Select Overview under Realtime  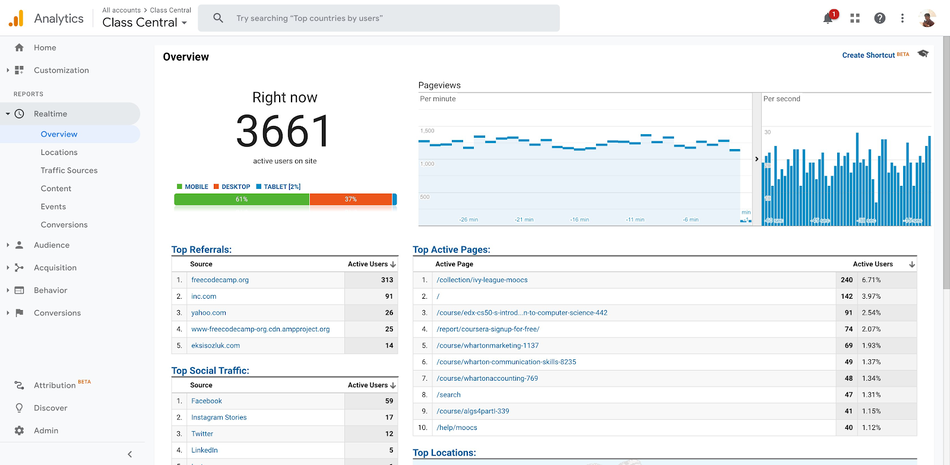pyautogui.click(x=59, y=134)
